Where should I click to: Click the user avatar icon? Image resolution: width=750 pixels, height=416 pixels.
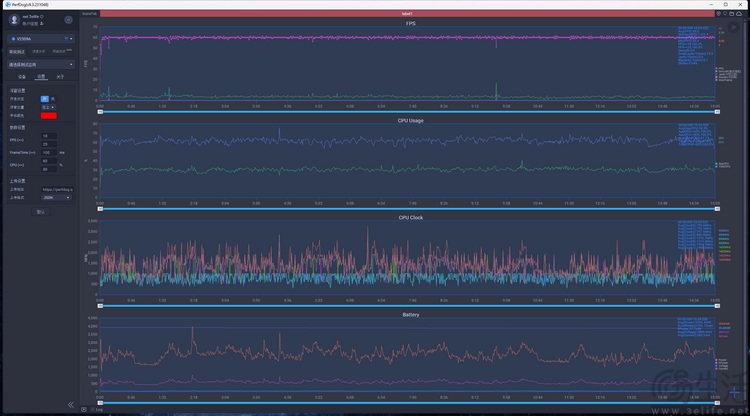[x=14, y=20]
